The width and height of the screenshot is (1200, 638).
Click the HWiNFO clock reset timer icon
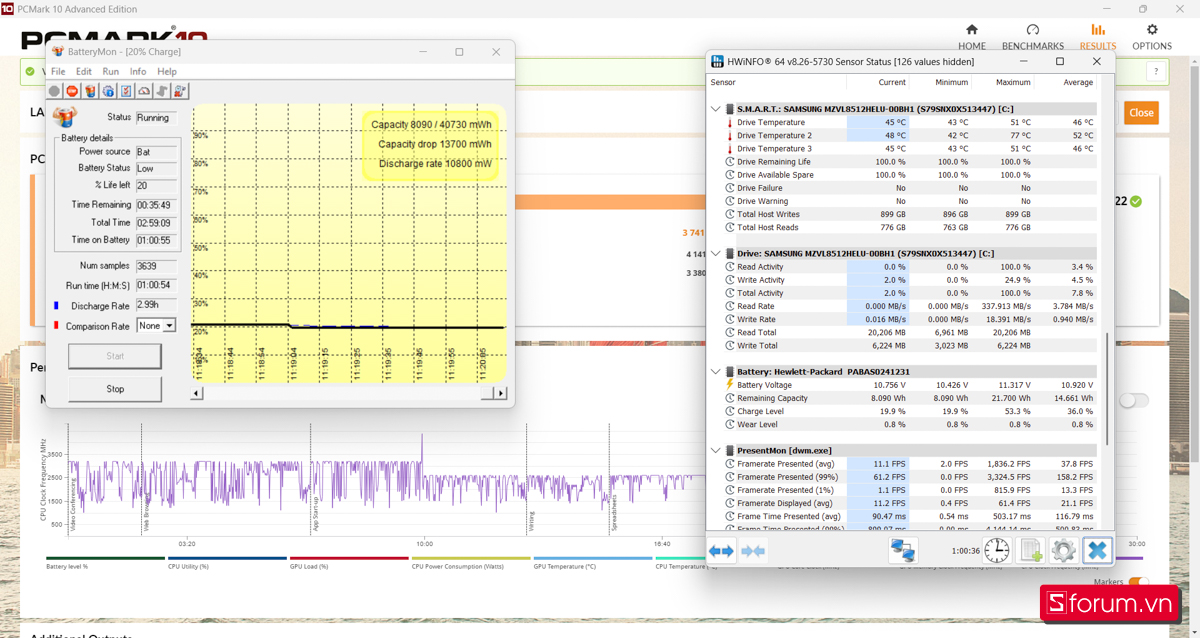tap(997, 550)
